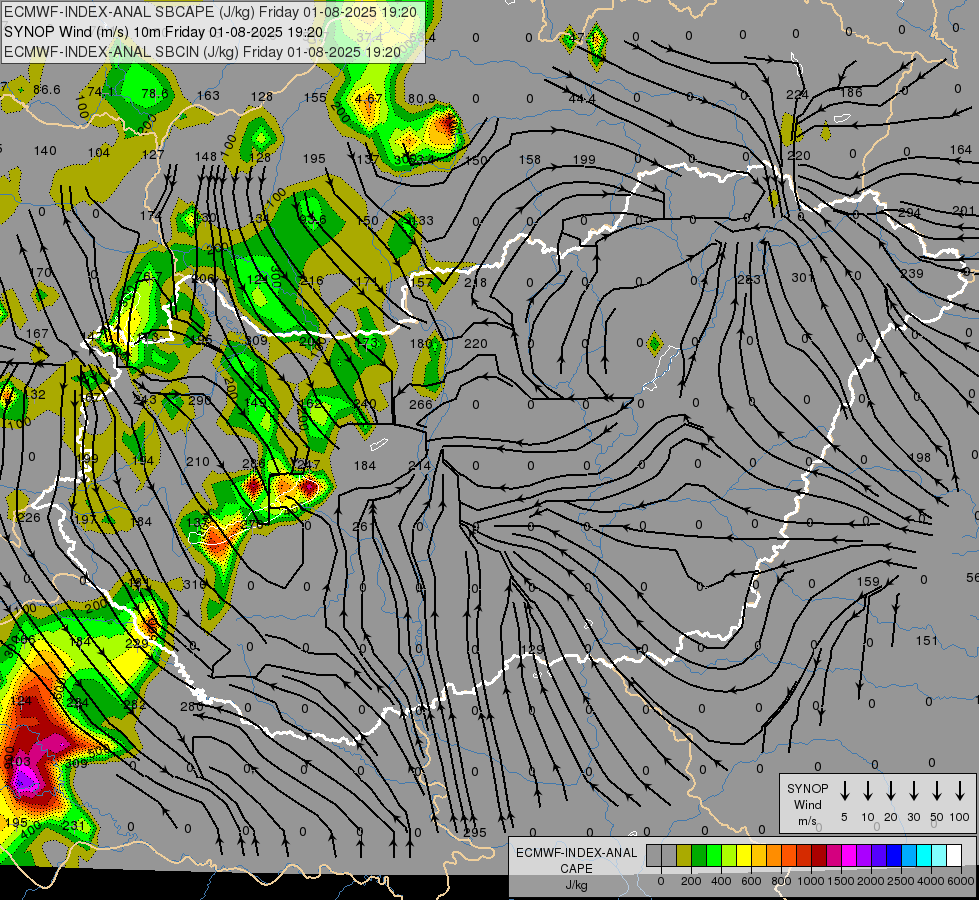Select the white CAPE legend swatch
Viewport: 979px width, 900px height.
[x=953, y=856]
